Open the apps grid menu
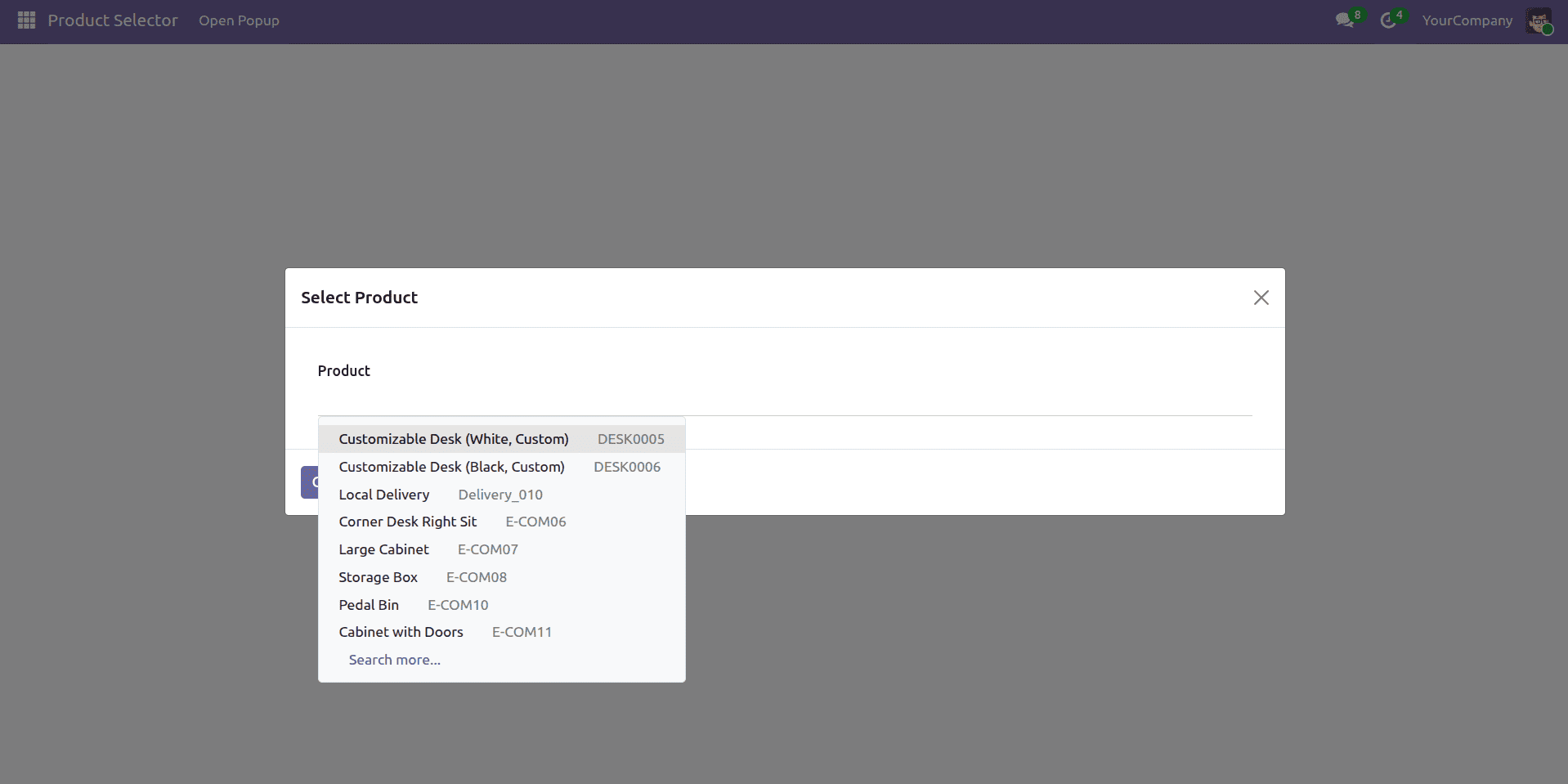 [25, 20]
